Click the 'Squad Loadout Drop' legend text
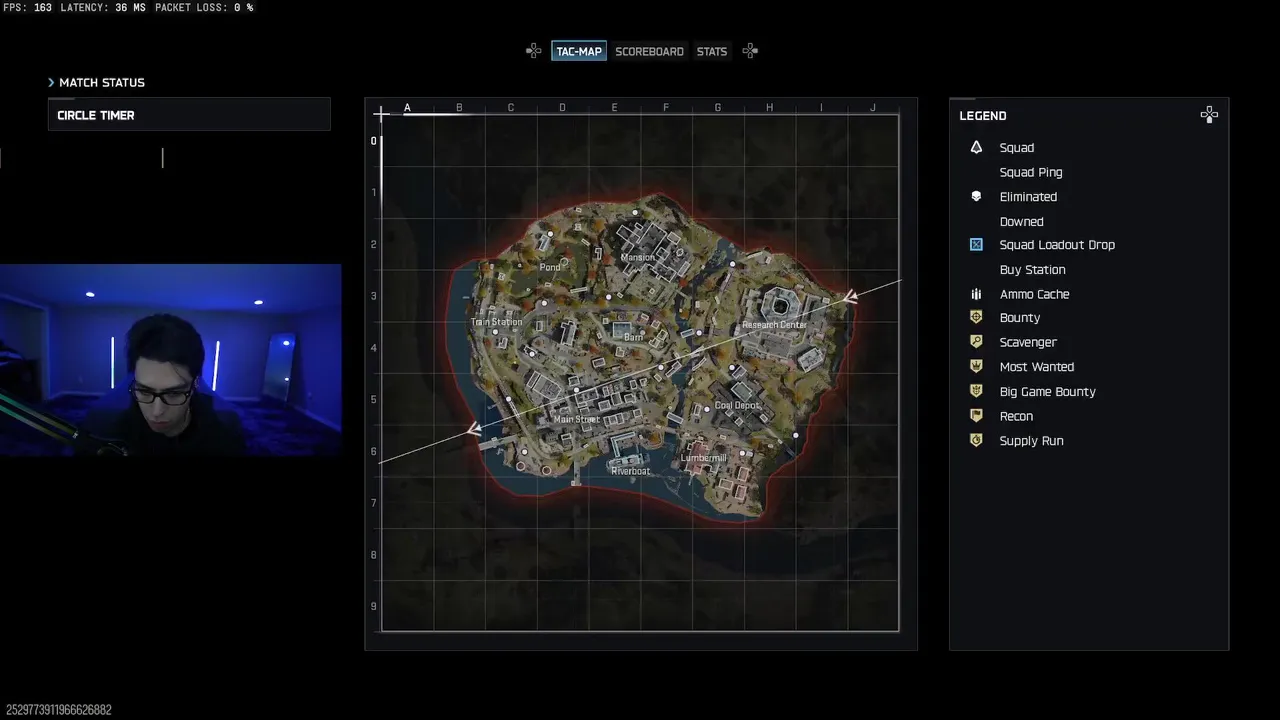This screenshot has width=1280, height=720. click(1057, 245)
